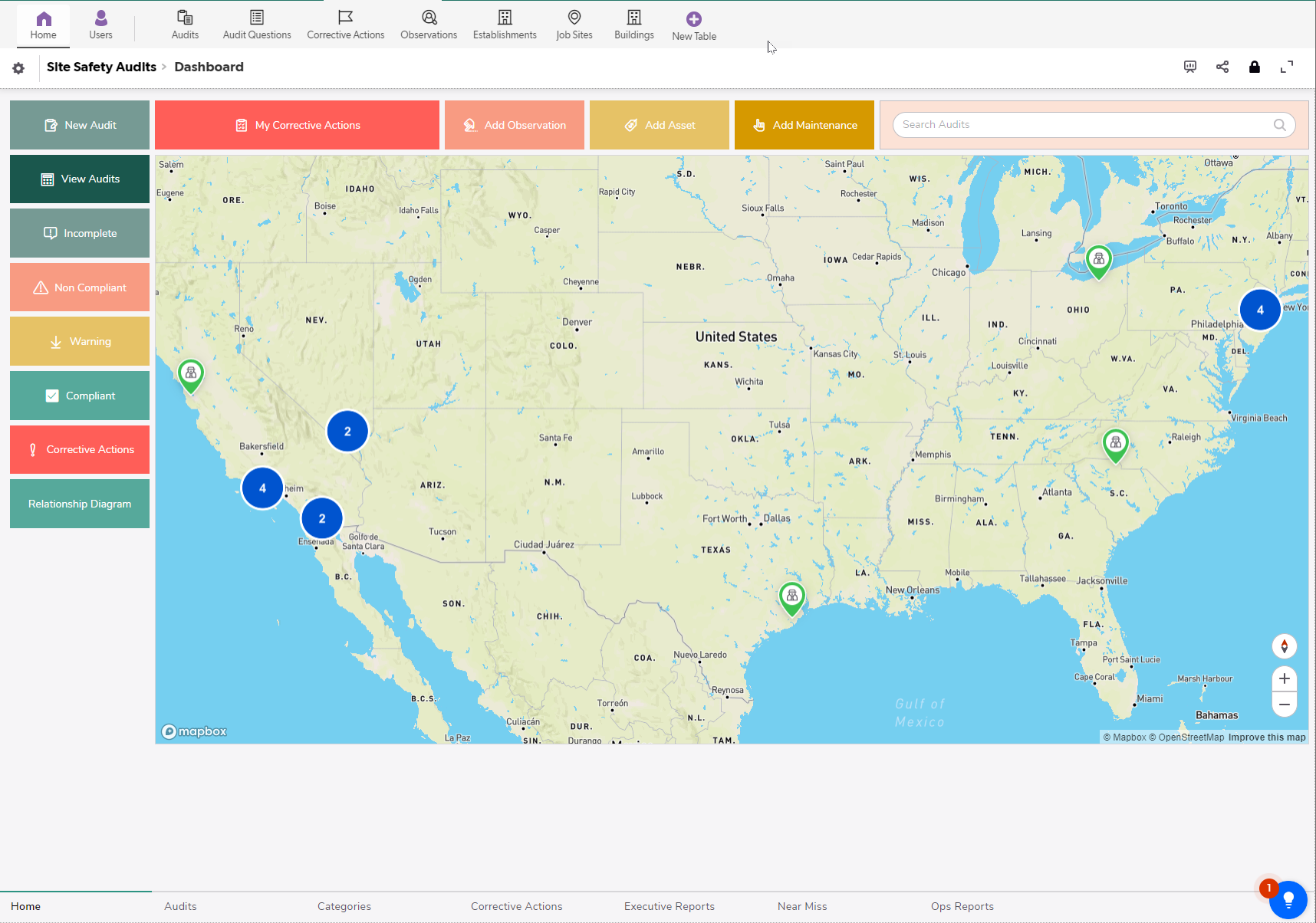This screenshot has width=1316, height=923.
Task: Open the Users section
Action: (x=100, y=23)
